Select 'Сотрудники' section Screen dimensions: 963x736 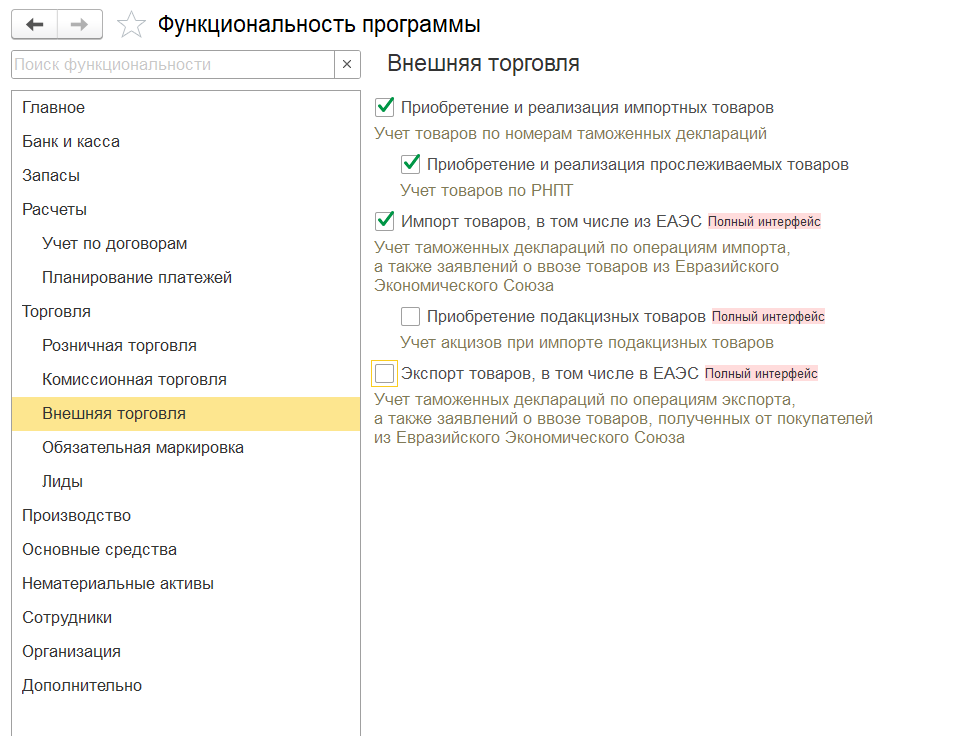coord(185,617)
